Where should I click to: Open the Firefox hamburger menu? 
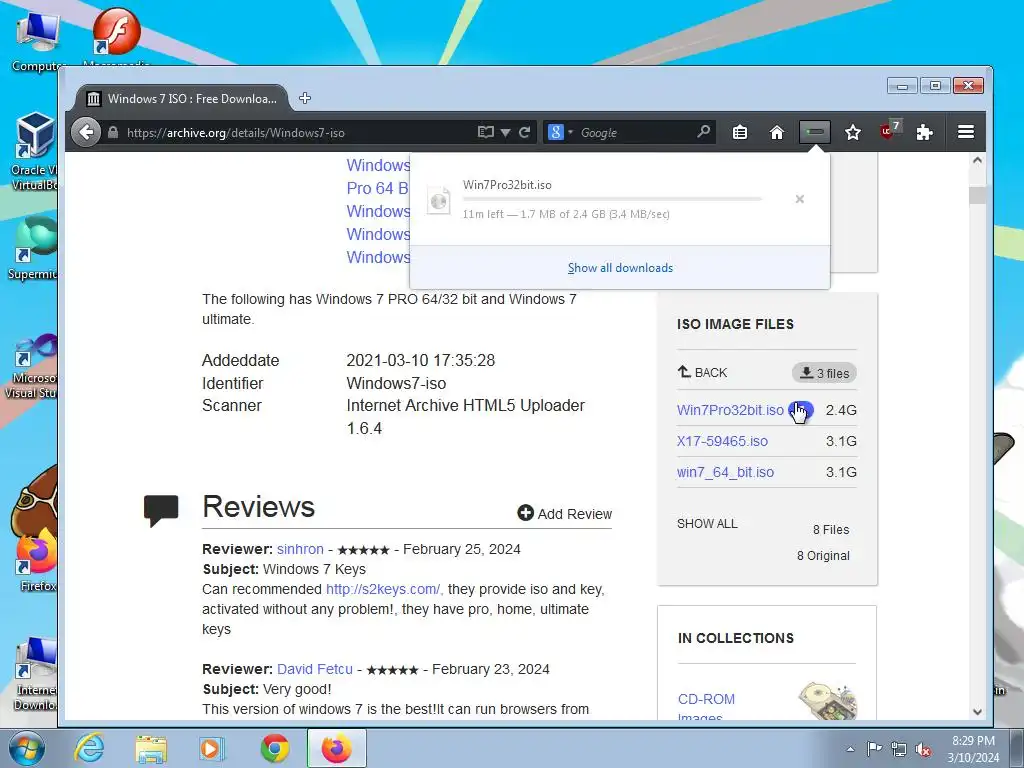[x=966, y=132]
